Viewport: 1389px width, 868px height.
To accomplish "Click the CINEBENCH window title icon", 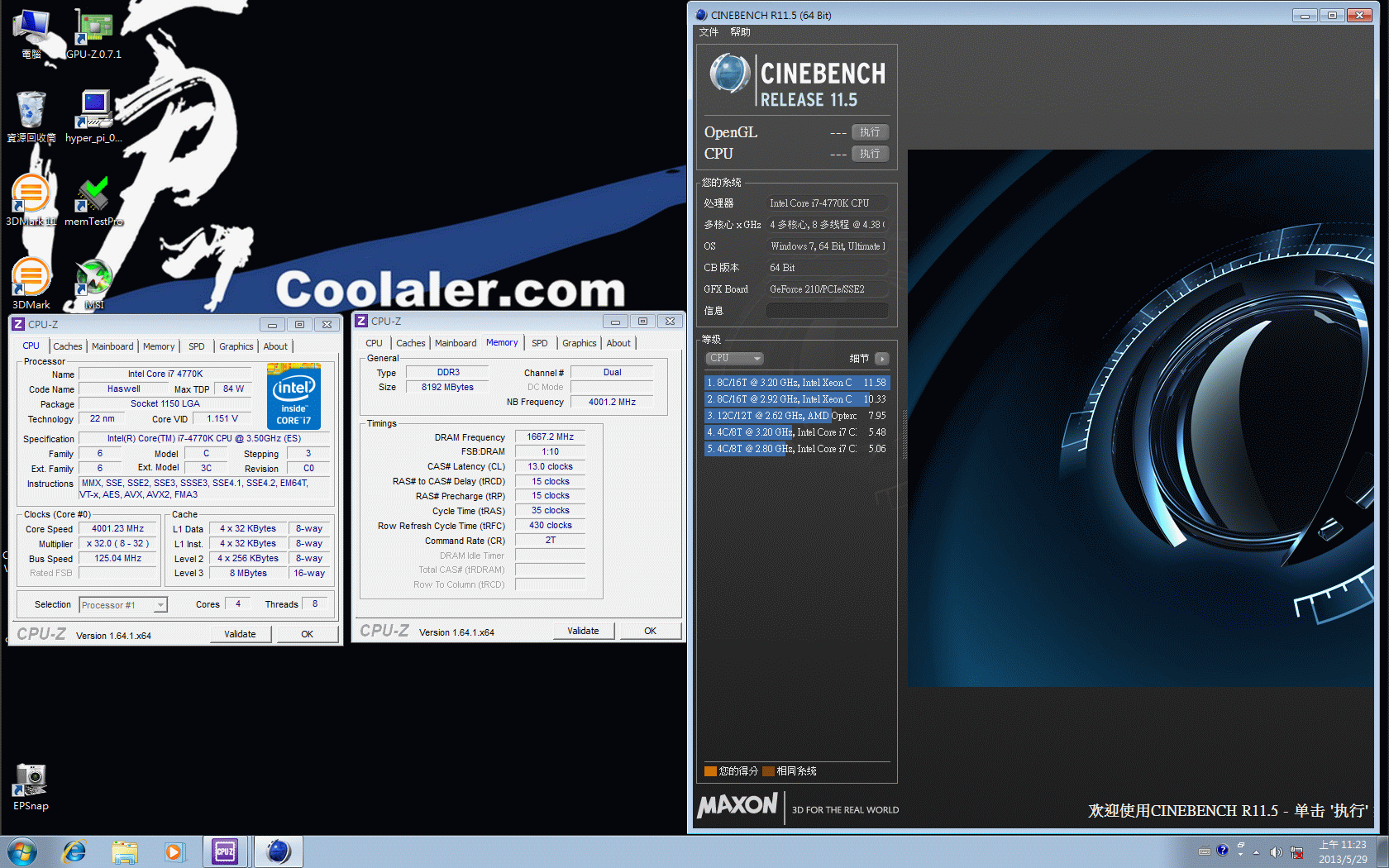I will [x=702, y=15].
